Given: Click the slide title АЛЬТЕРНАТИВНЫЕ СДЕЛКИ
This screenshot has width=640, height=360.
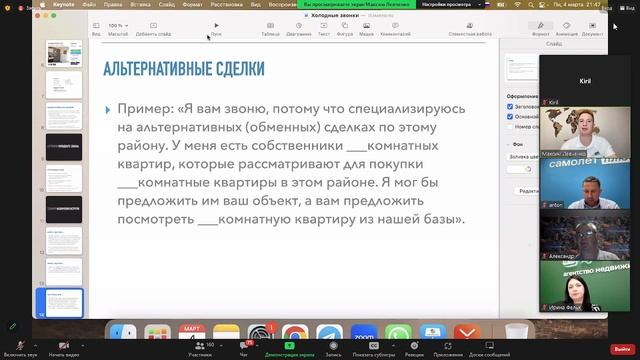Looking at the screenshot, I should click(x=184, y=69).
